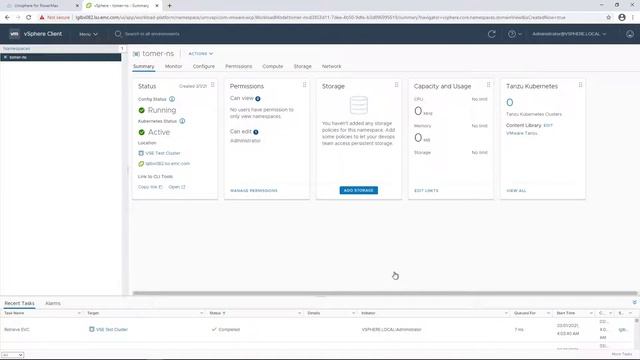Image resolution: width=640 pixels, height=360 pixels.
Task: Open the Initiator column filter dropdown
Action: click(x=506, y=313)
